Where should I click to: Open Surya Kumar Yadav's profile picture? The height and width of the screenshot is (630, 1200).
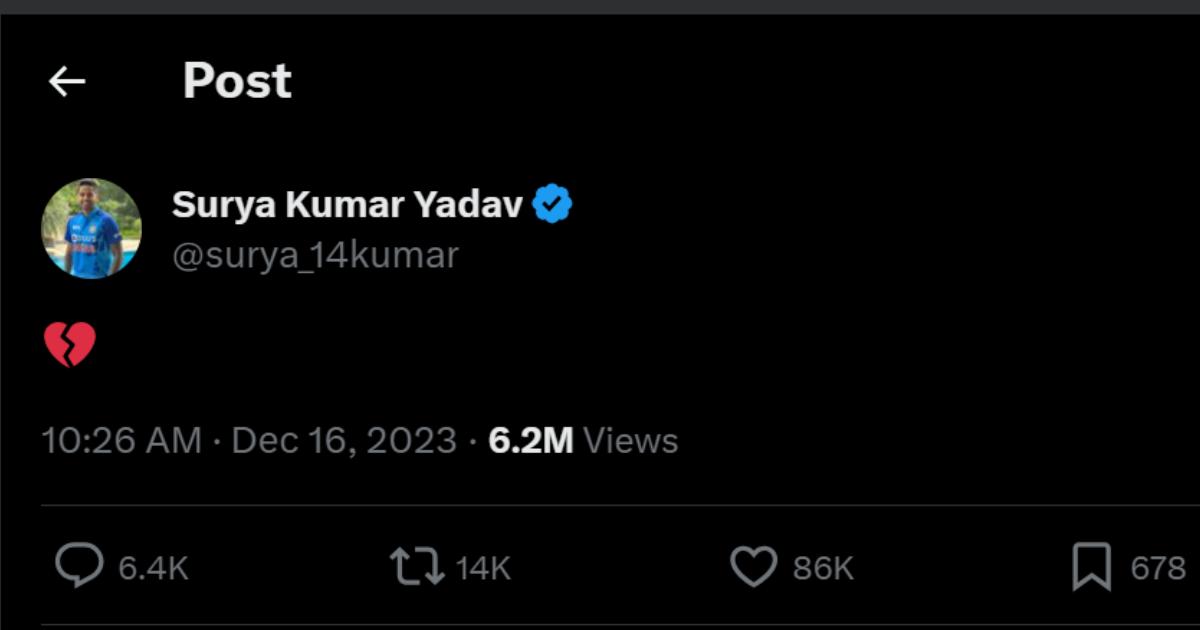(91, 229)
